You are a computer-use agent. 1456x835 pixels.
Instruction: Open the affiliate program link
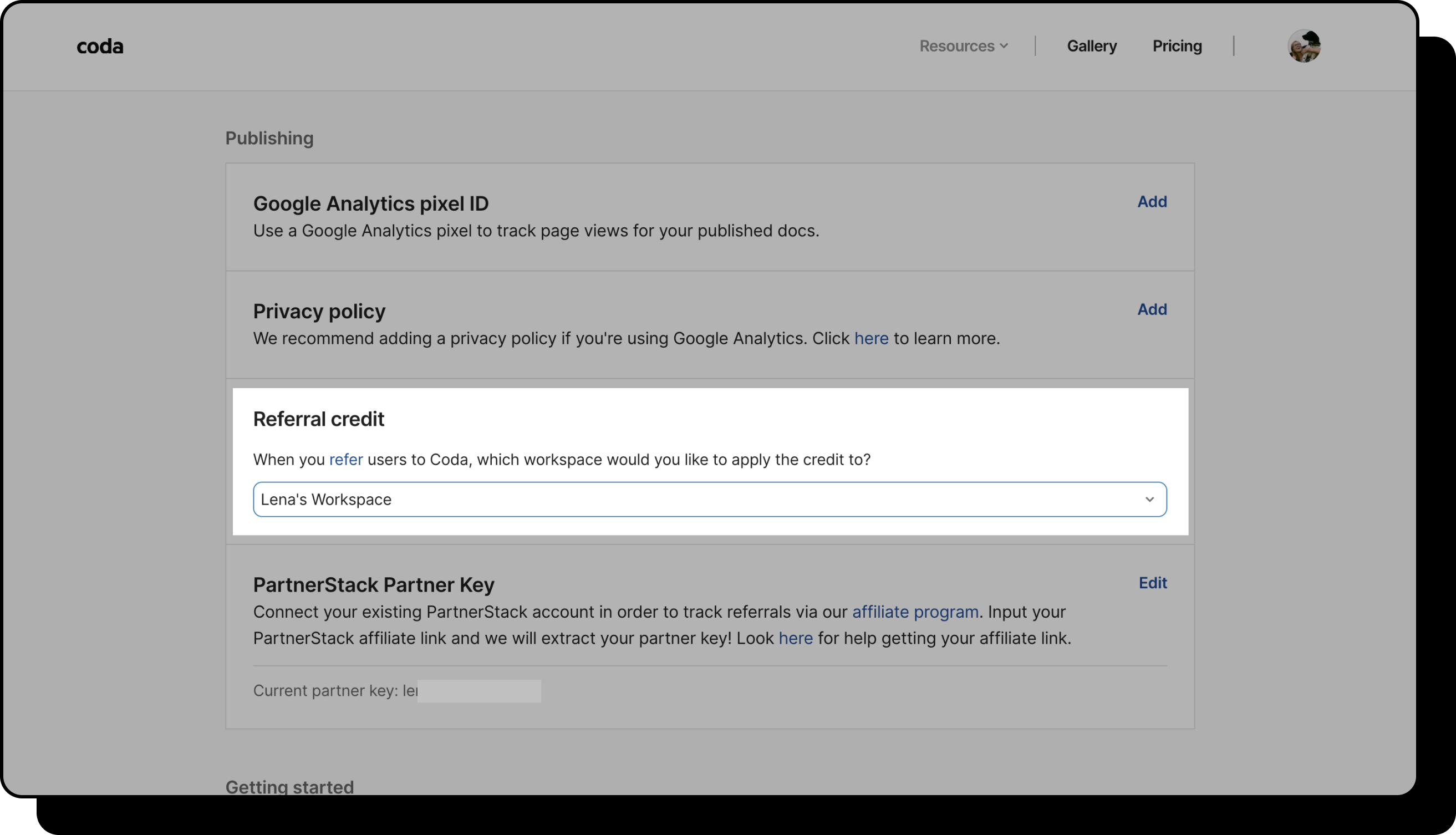tap(915, 612)
